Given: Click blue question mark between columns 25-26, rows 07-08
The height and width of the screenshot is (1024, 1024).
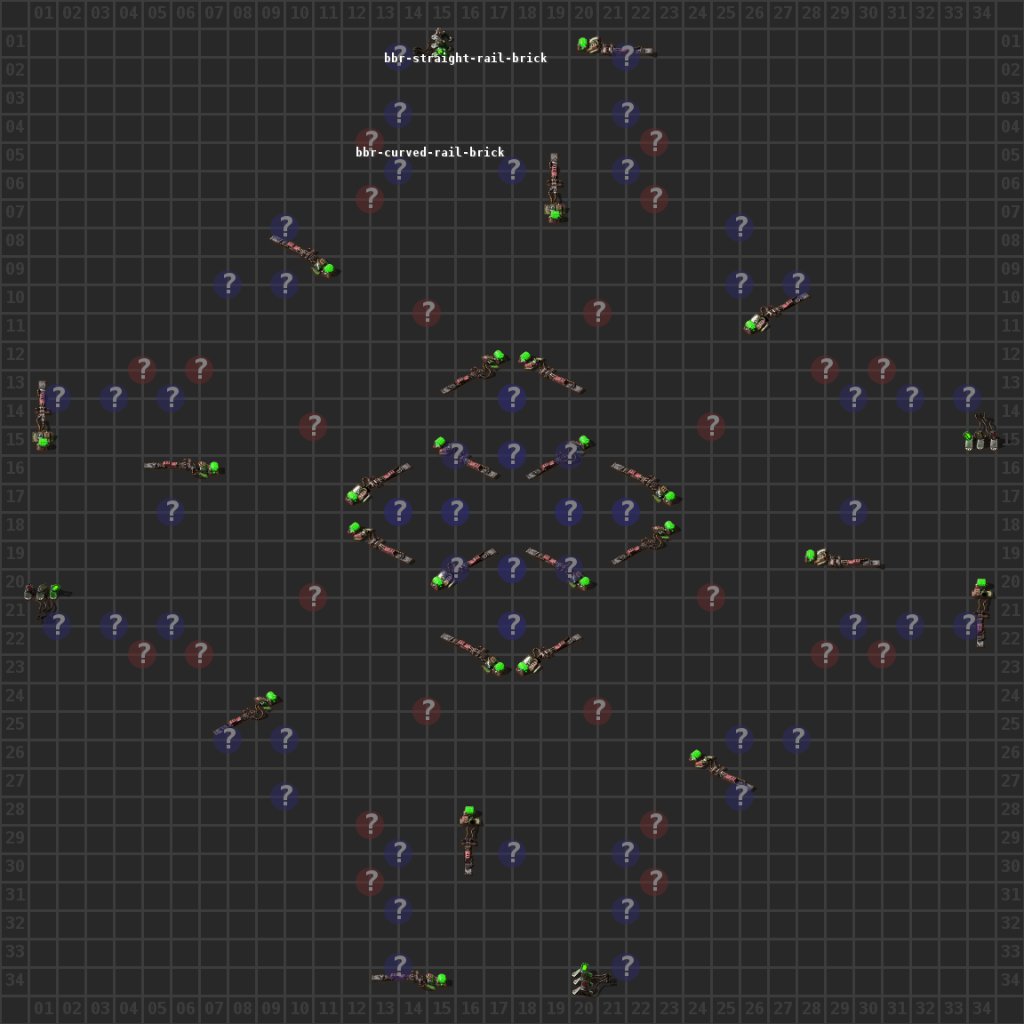Looking at the screenshot, I should [x=740, y=227].
